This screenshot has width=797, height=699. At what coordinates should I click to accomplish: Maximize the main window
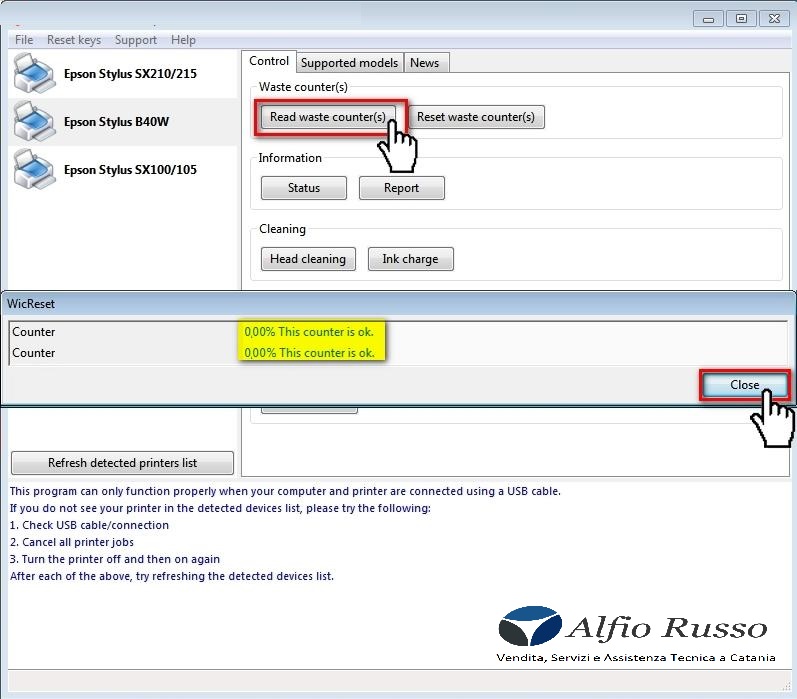(742, 19)
